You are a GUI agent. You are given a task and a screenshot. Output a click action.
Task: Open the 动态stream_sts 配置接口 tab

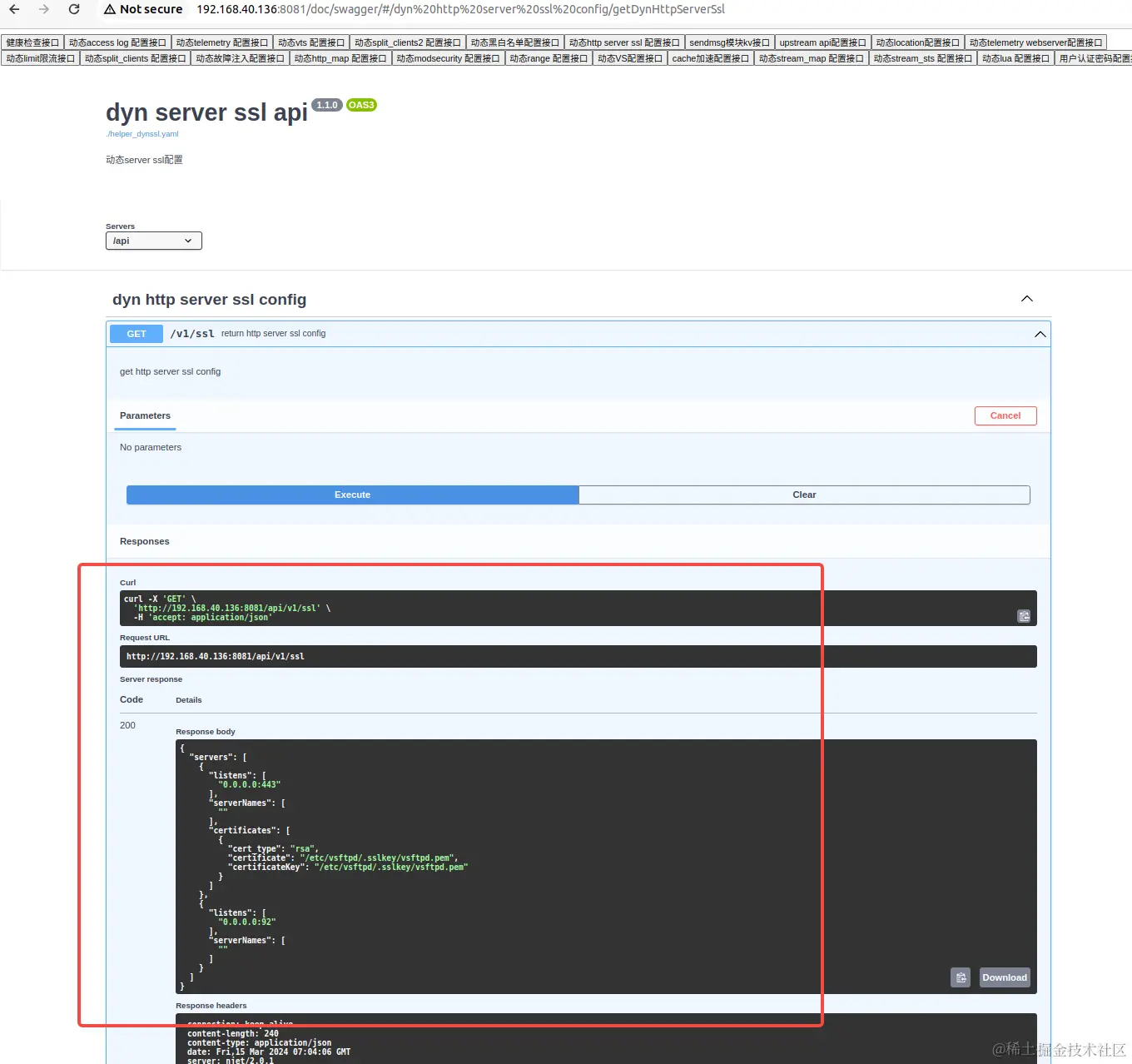pos(922,58)
